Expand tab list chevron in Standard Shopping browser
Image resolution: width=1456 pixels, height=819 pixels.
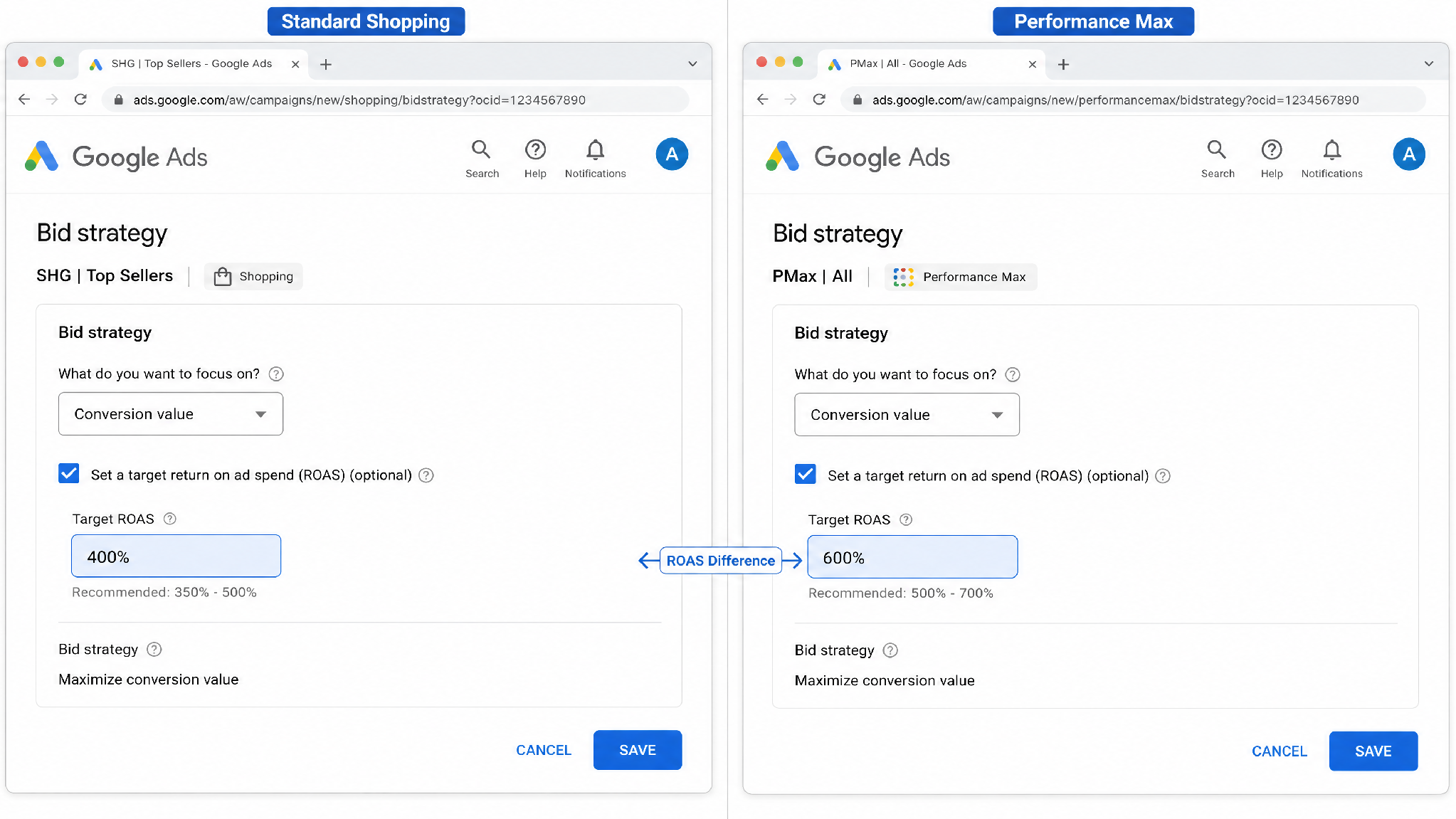pyautogui.click(x=692, y=64)
